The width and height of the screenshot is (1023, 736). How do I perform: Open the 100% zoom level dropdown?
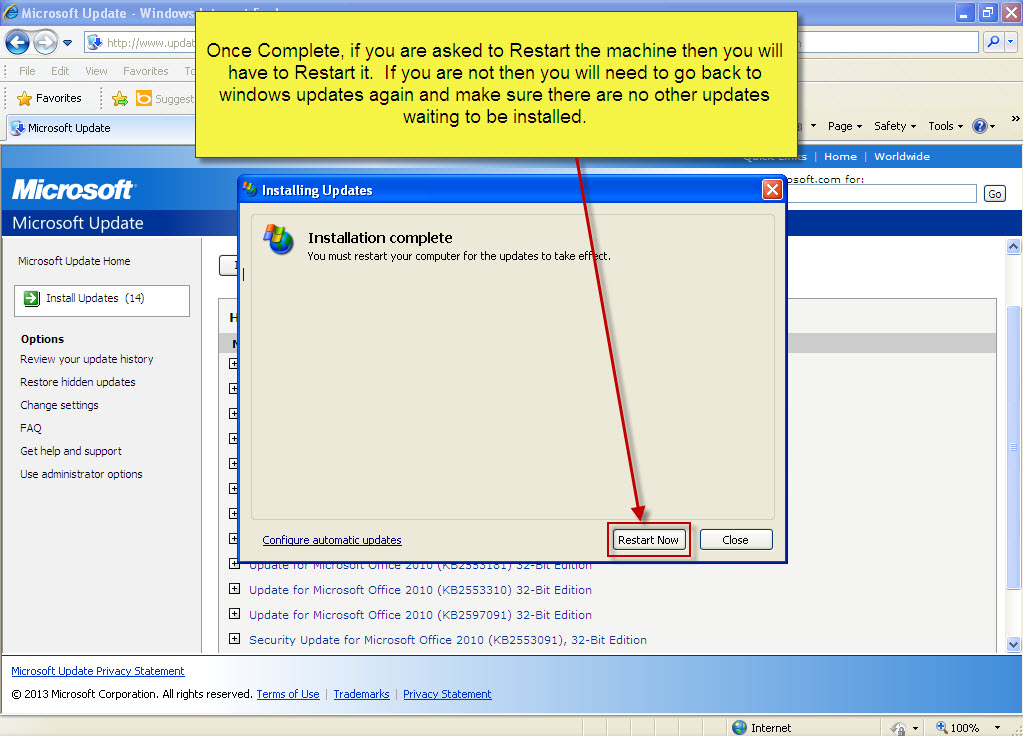point(997,728)
